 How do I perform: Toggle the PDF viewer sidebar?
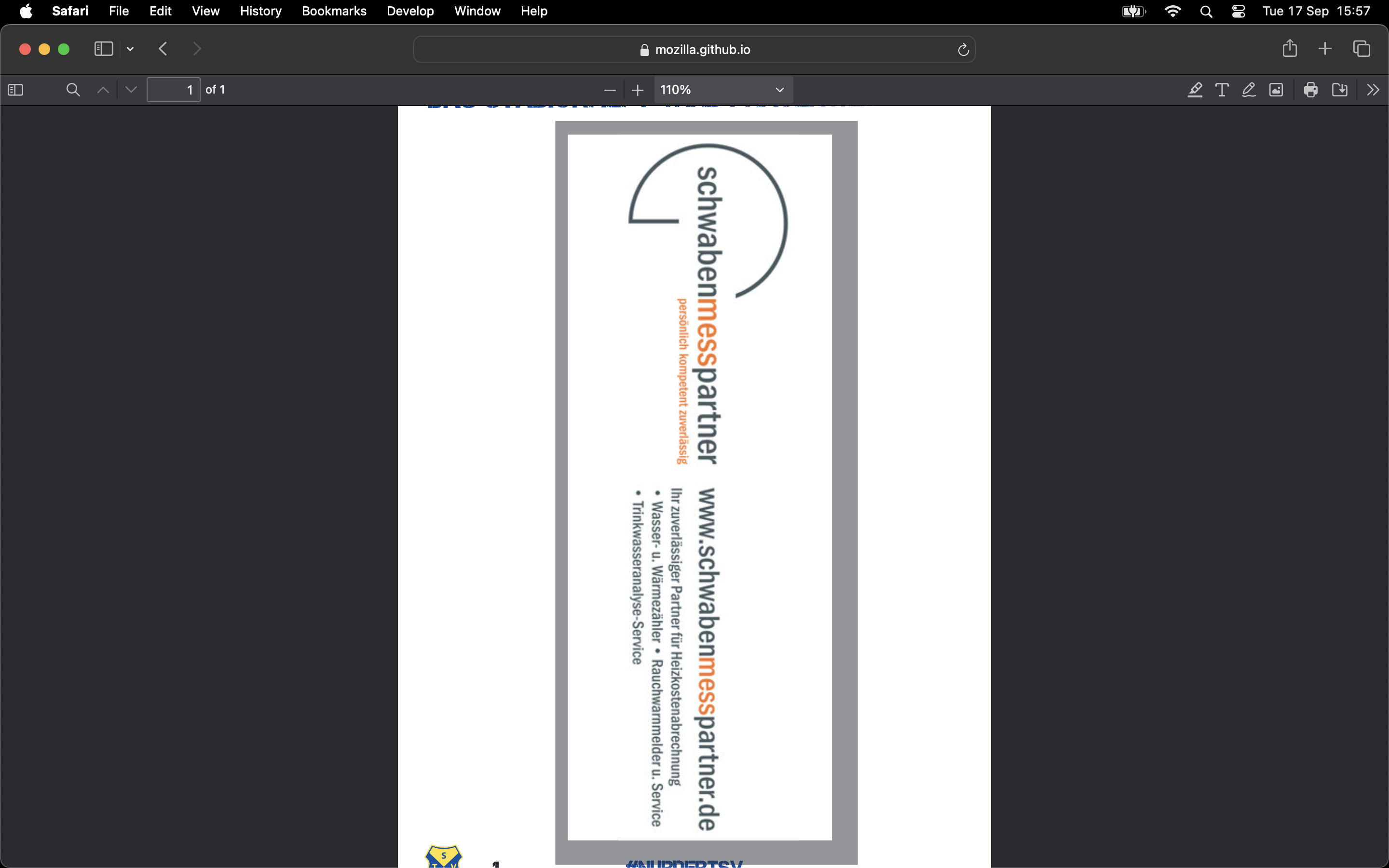pos(15,90)
